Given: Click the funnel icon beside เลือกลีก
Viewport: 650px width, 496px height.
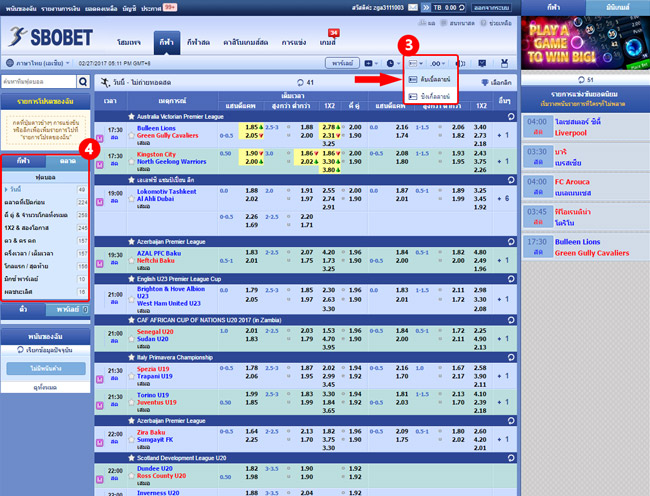Looking at the screenshot, I should pyautogui.click(x=485, y=82).
